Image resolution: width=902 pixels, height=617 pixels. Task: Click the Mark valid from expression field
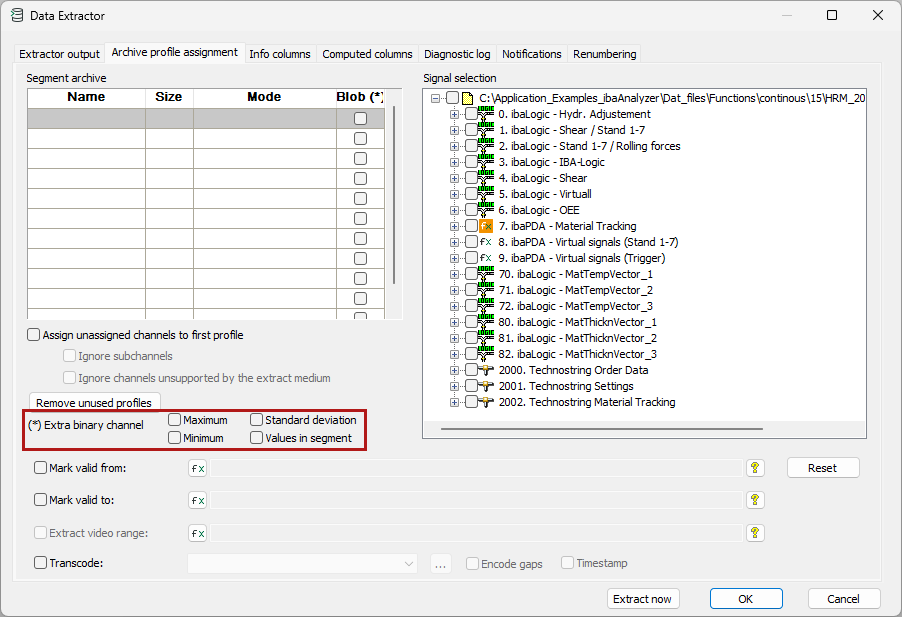click(476, 468)
